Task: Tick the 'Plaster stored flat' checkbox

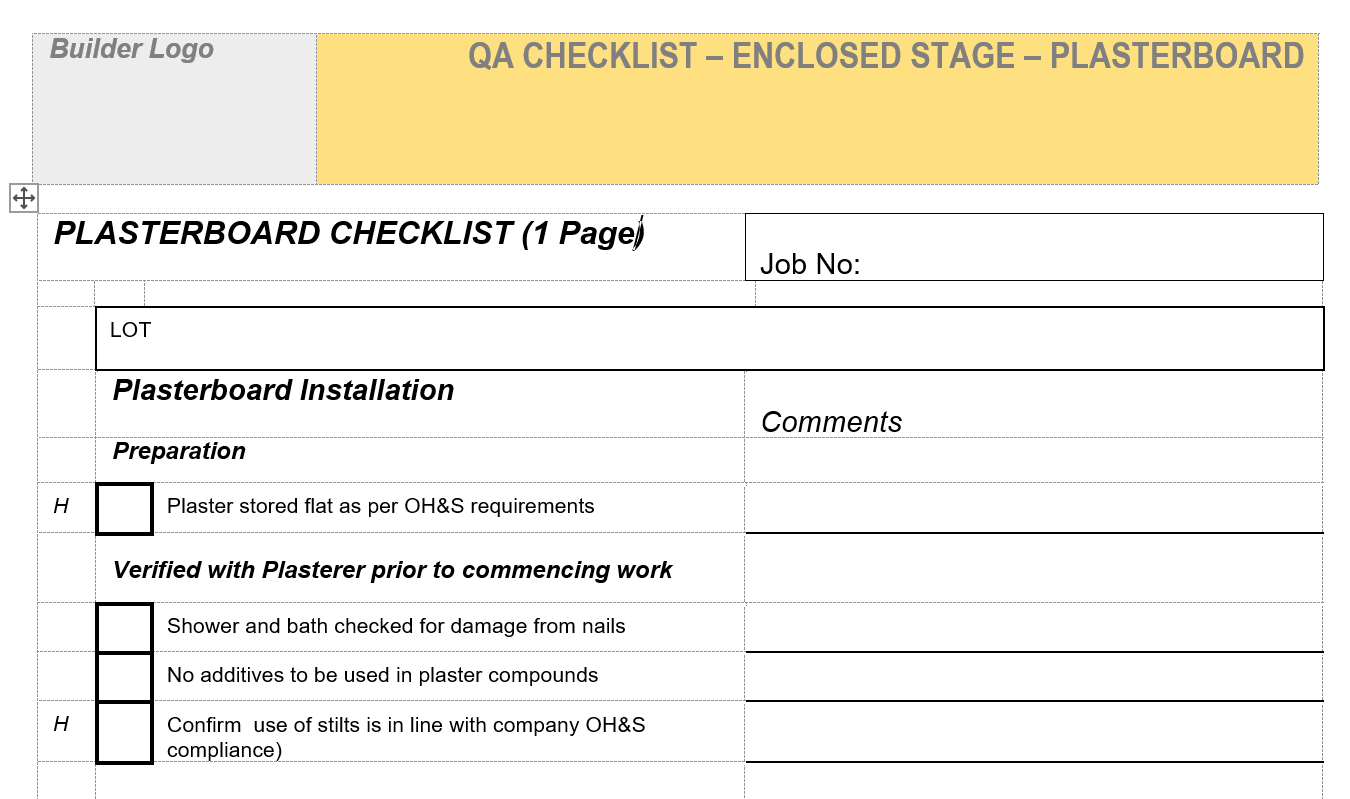Action: click(x=124, y=509)
